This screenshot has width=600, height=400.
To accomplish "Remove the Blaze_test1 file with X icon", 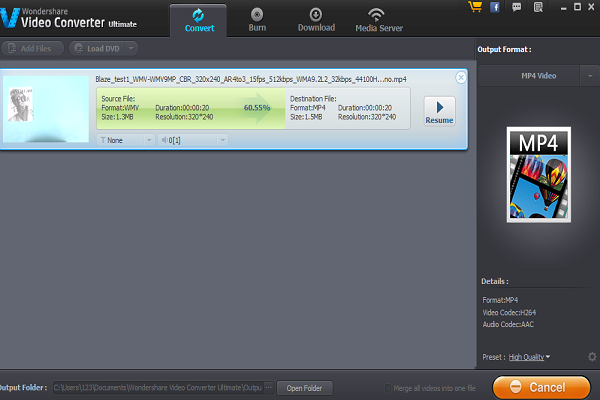I will pos(461,78).
